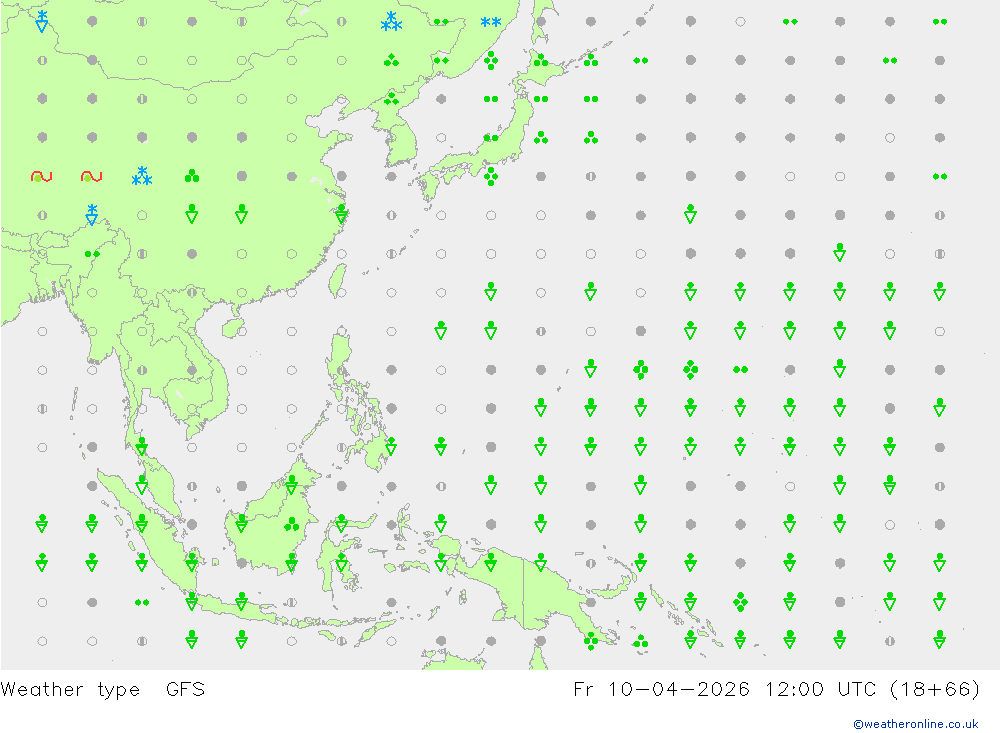This screenshot has height=733, width=1000.
Task: Click the green double-dot rain symbol in the map's top-right corner
Action: click(x=939, y=22)
